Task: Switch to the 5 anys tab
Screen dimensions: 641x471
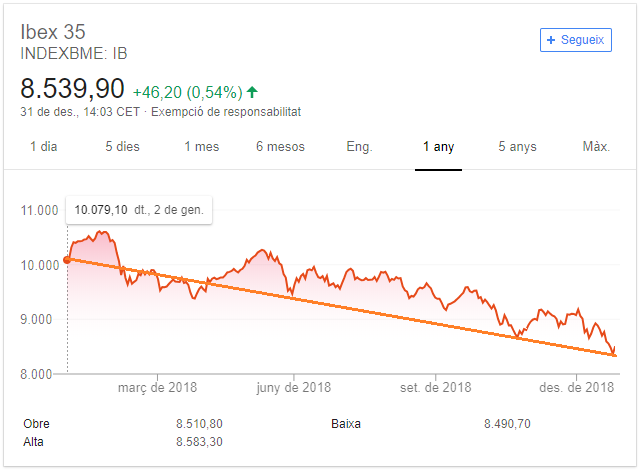Action: 517,147
